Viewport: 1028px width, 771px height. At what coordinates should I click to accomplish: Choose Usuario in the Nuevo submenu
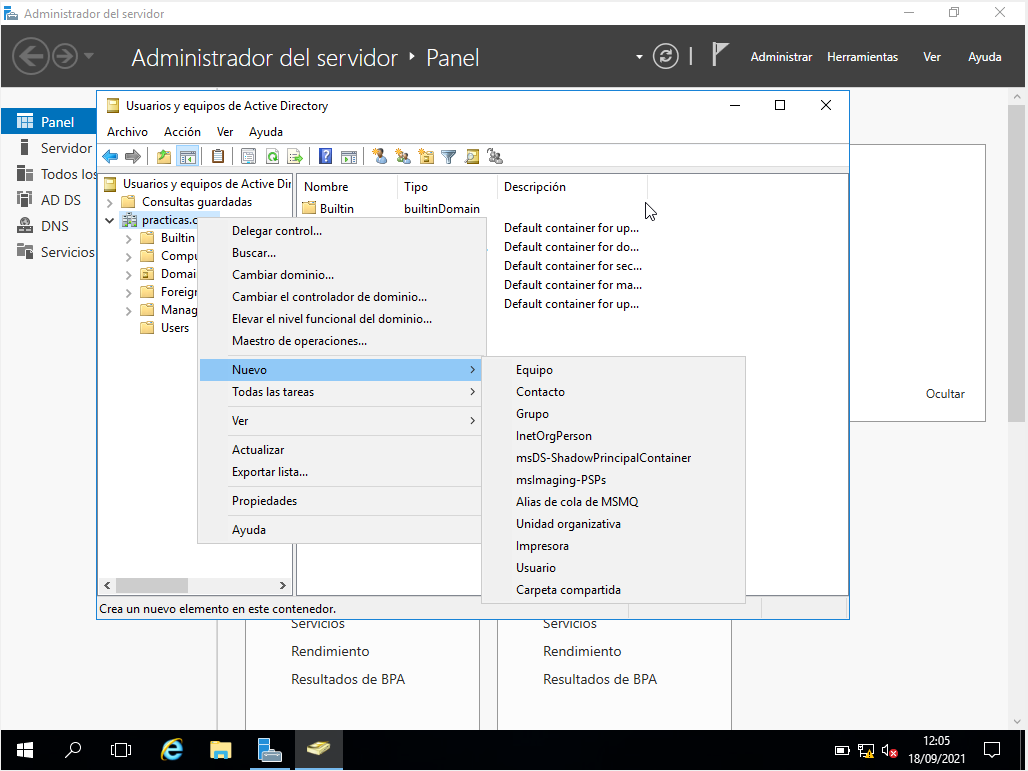tap(536, 568)
